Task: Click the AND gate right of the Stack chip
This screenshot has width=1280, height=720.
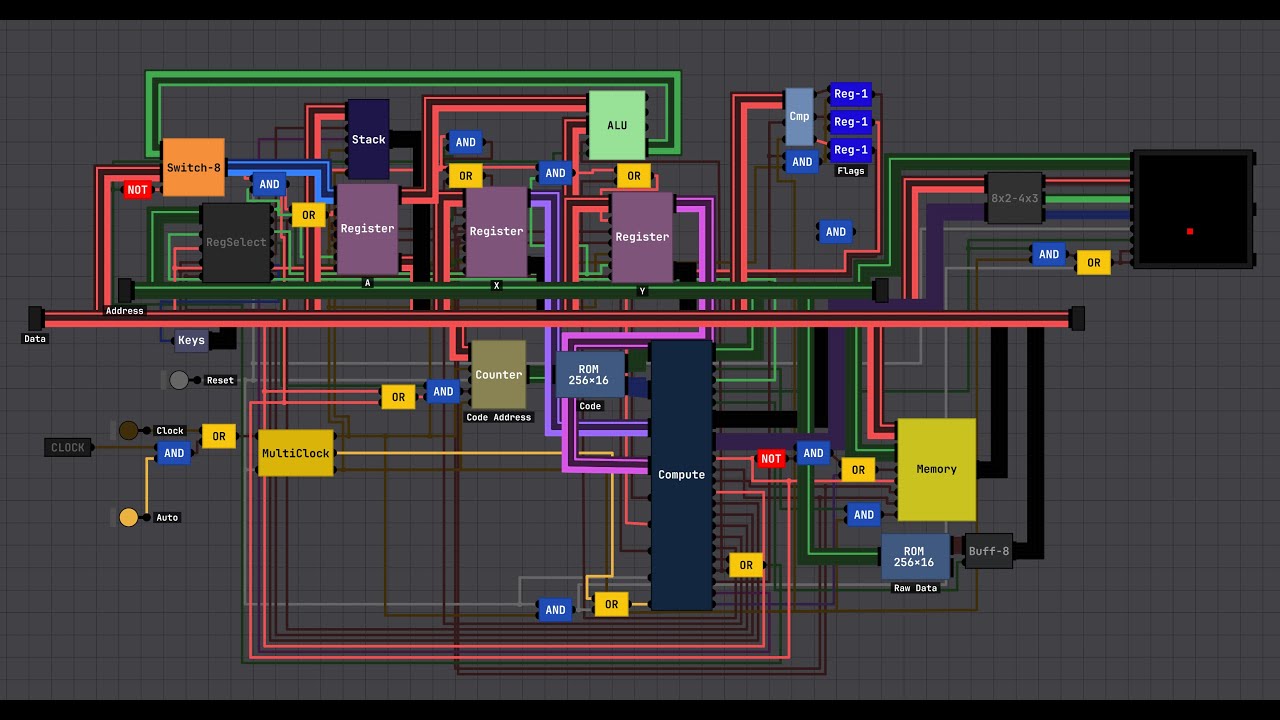Action: (x=466, y=142)
